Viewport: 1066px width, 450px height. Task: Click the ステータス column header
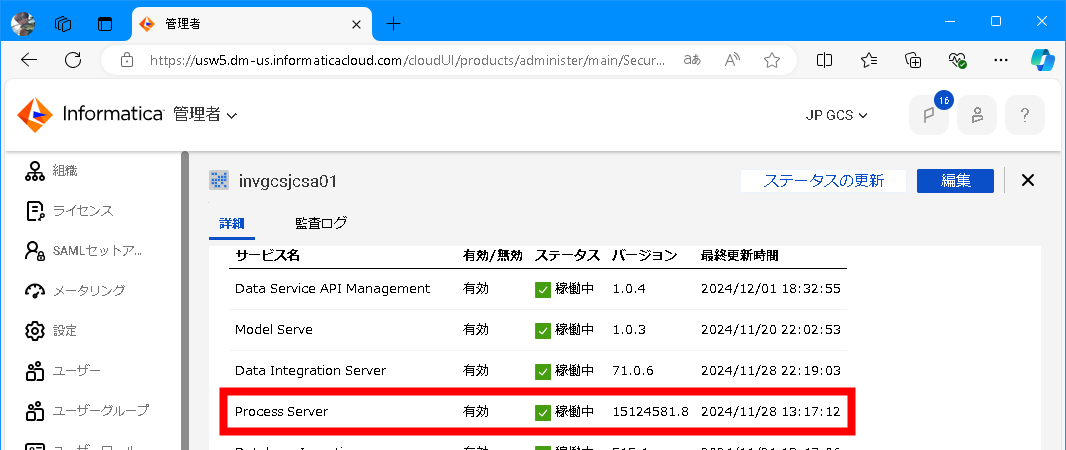click(x=567, y=256)
